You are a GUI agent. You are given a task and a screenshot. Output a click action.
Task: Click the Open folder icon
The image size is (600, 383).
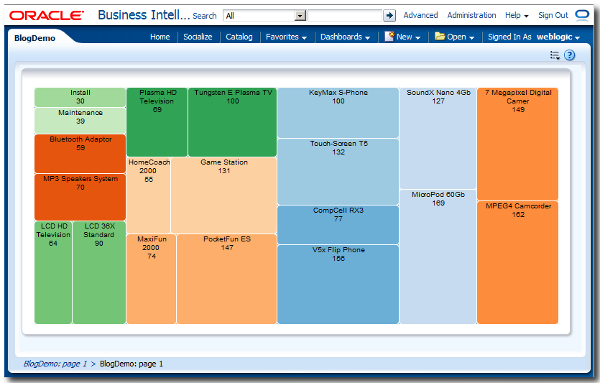[440, 36]
